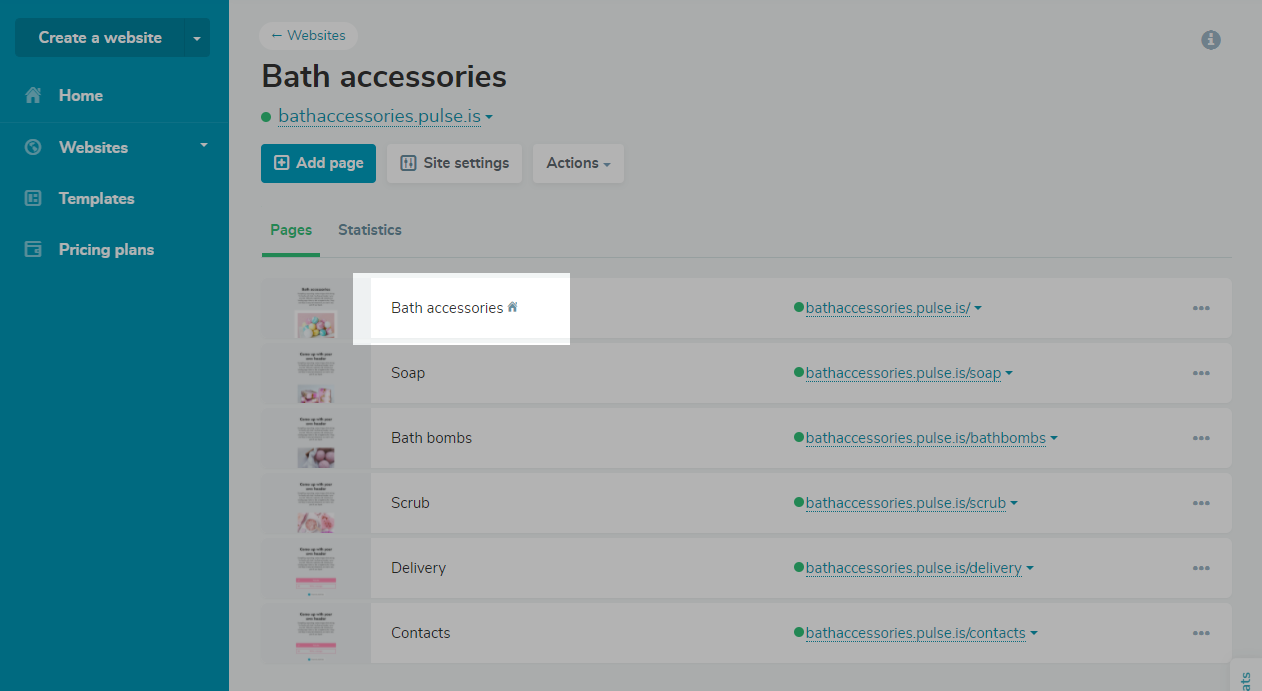This screenshot has width=1262, height=691.
Task: Click the Home icon in sidebar
Action: [x=33, y=96]
